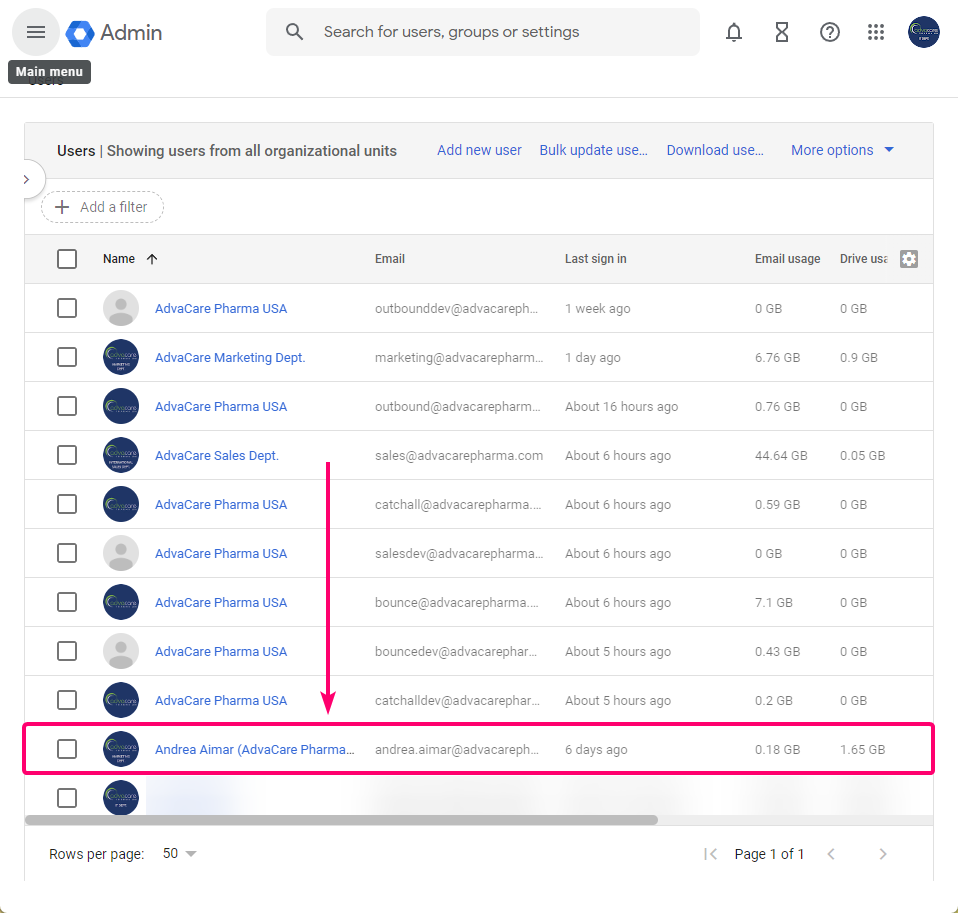
Task: Open the account profile avatar
Action: [923, 32]
